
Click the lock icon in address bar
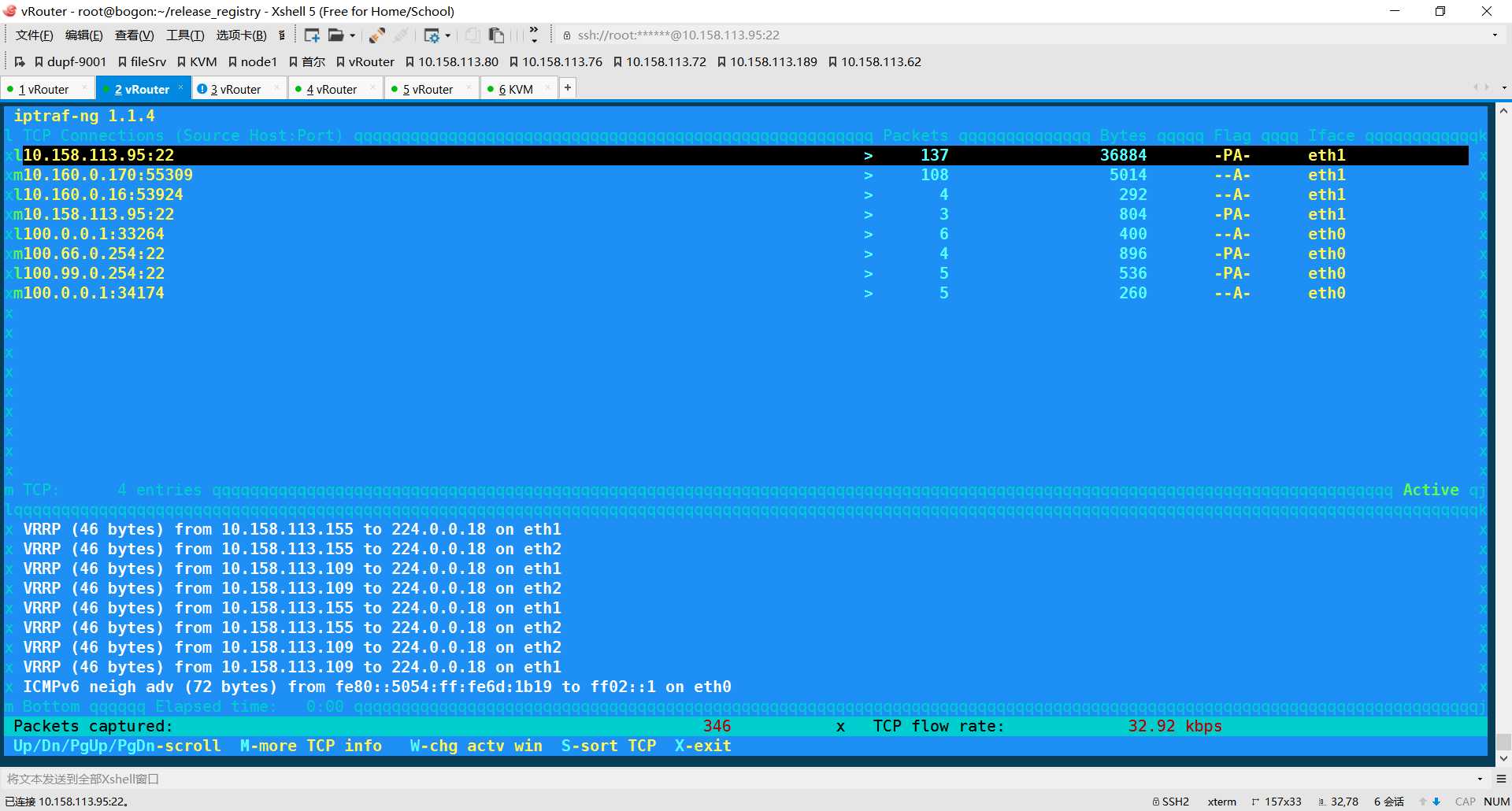[x=567, y=35]
